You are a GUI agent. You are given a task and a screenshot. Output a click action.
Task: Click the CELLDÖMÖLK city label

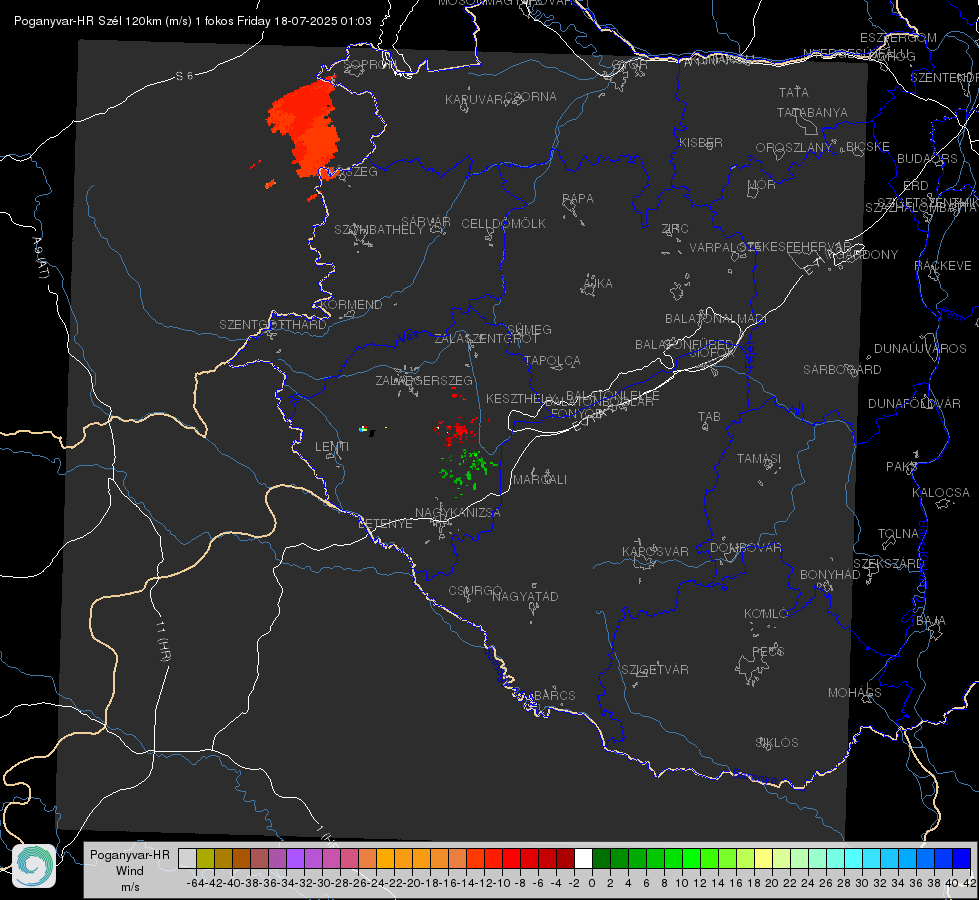pyautogui.click(x=504, y=224)
